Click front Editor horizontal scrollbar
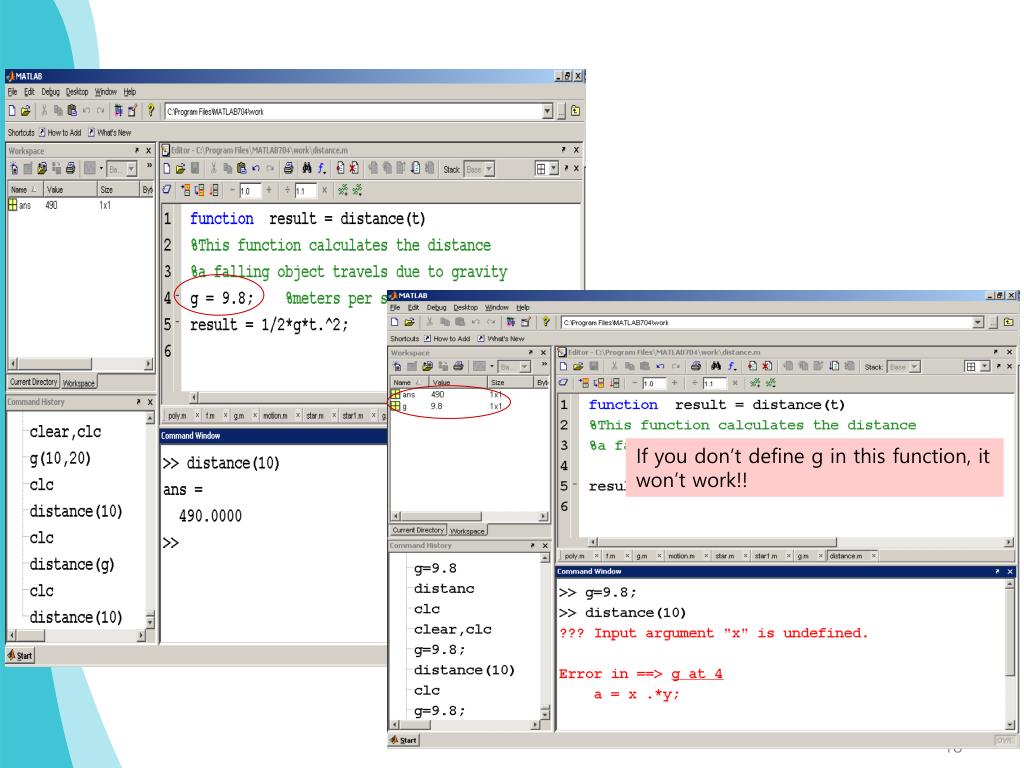1024x768 pixels. pos(800,542)
